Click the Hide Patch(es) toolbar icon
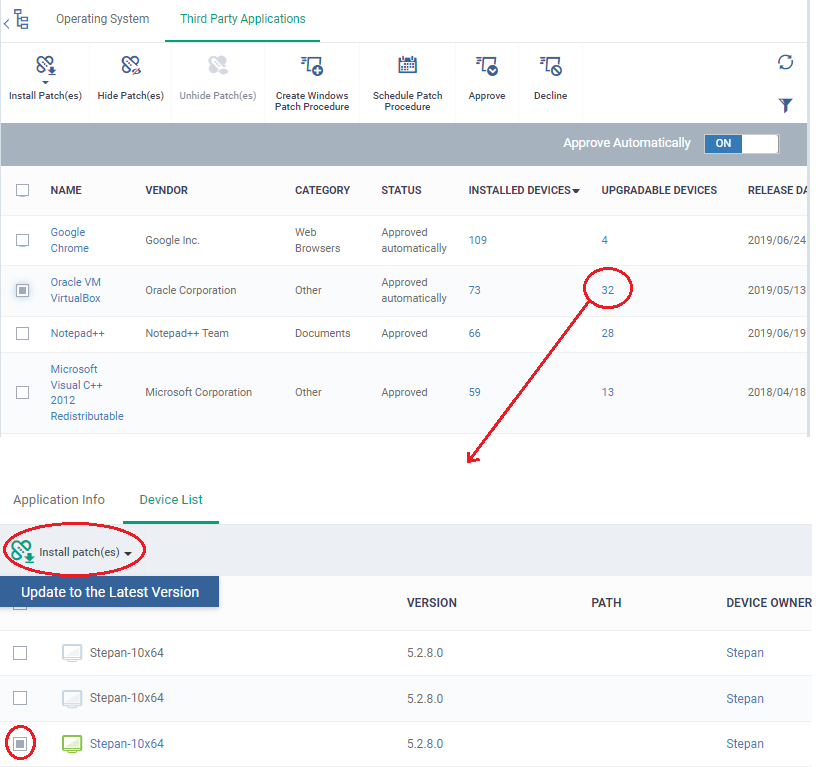The height and width of the screenshot is (767, 816). coord(130,66)
